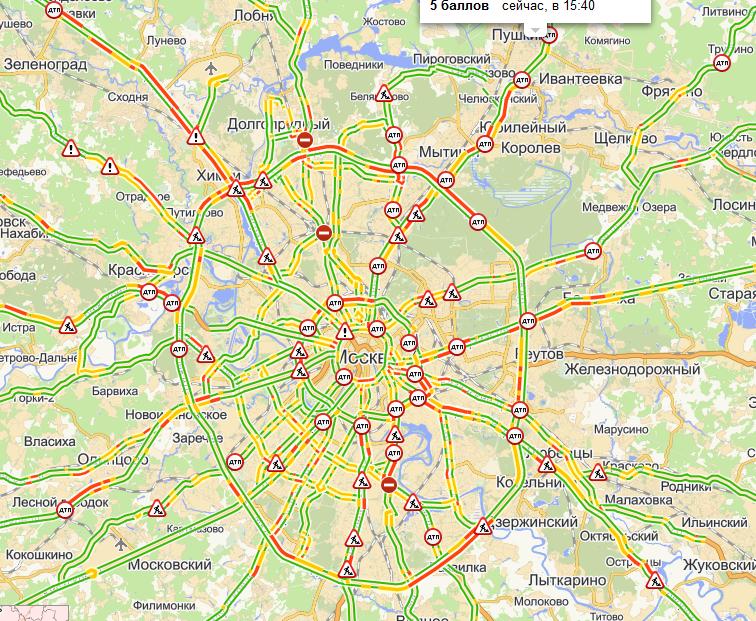Open the ДТП marker left of Королев
Screen dimensions: 756x621
click(485, 144)
